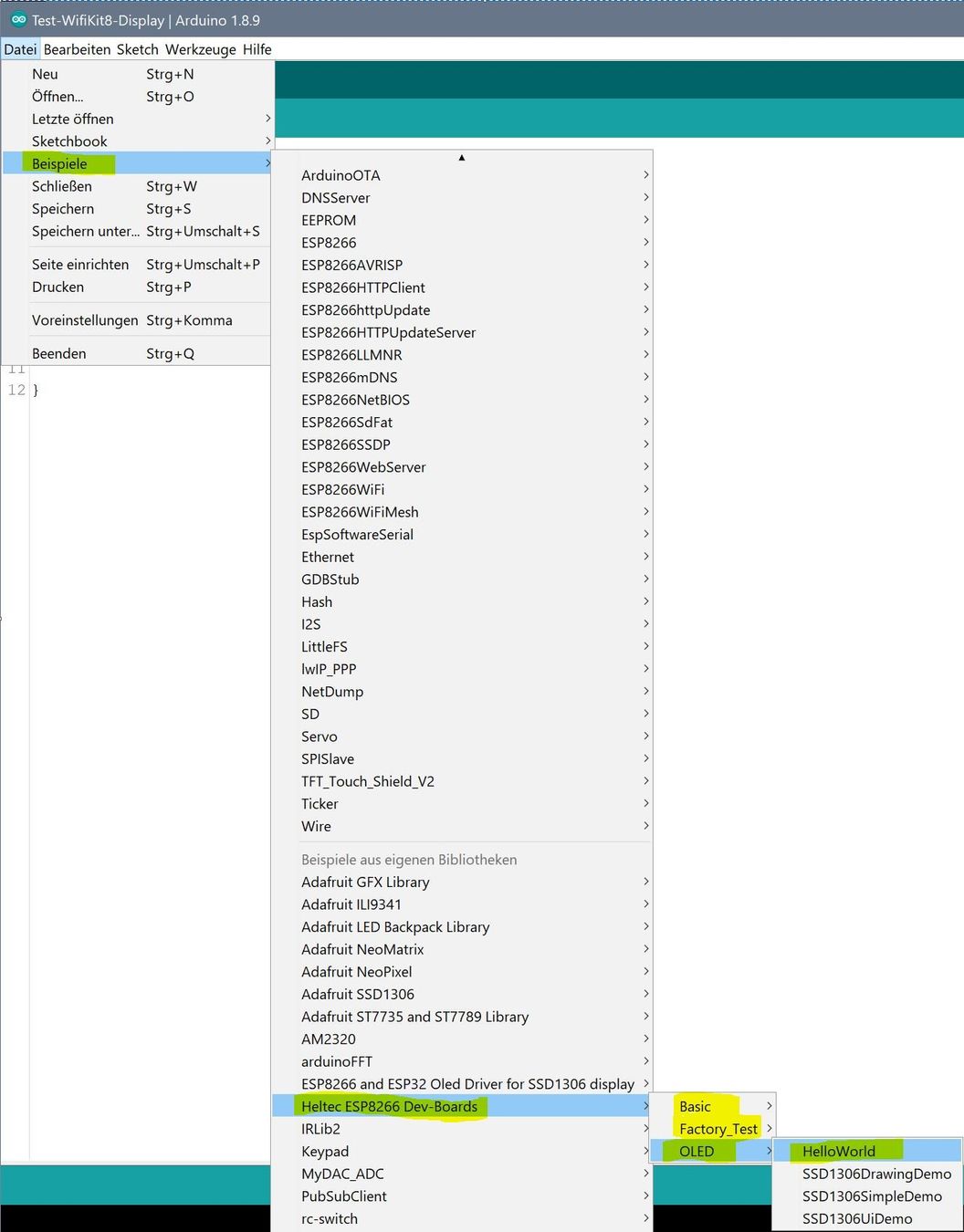Expand the ESP8266WiFi examples
Viewport: 964px width, 1232px height.
(x=463, y=489)
